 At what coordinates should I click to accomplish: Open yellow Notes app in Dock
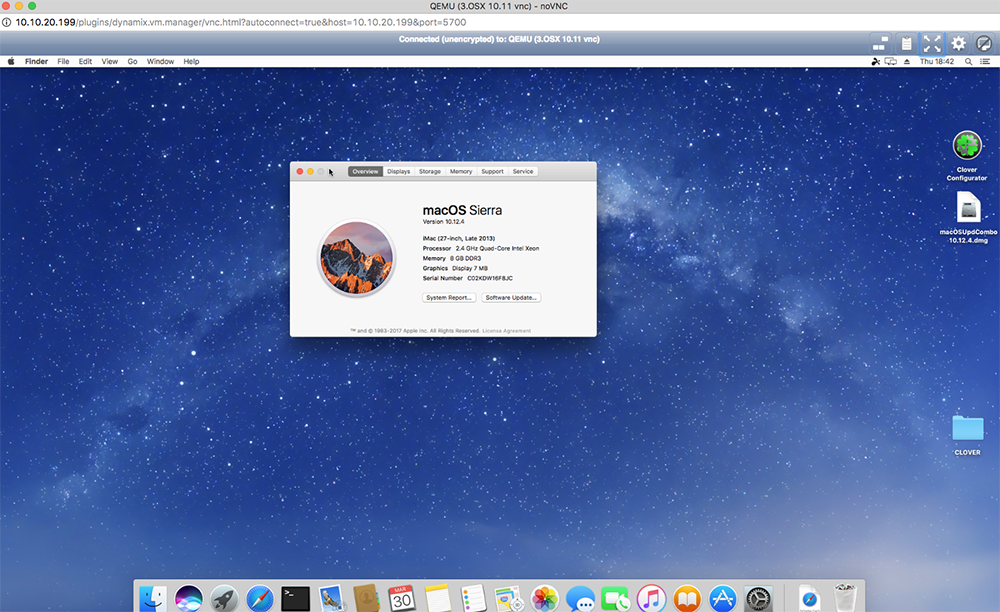[x=438, y=599]
